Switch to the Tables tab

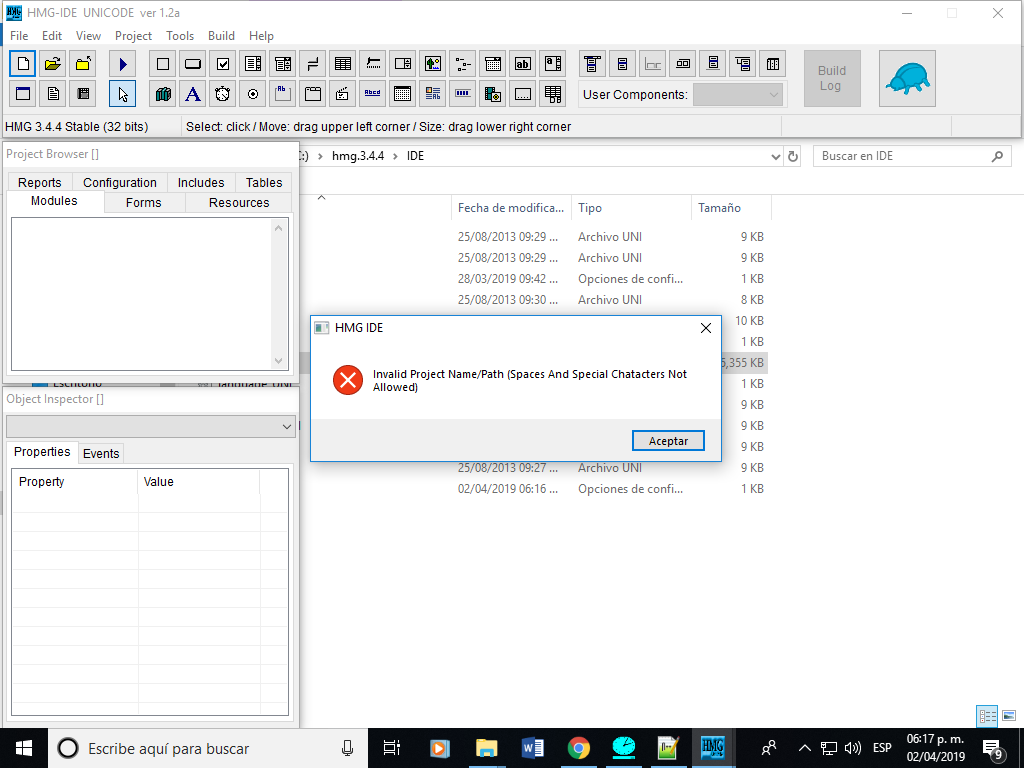point(264,182)
